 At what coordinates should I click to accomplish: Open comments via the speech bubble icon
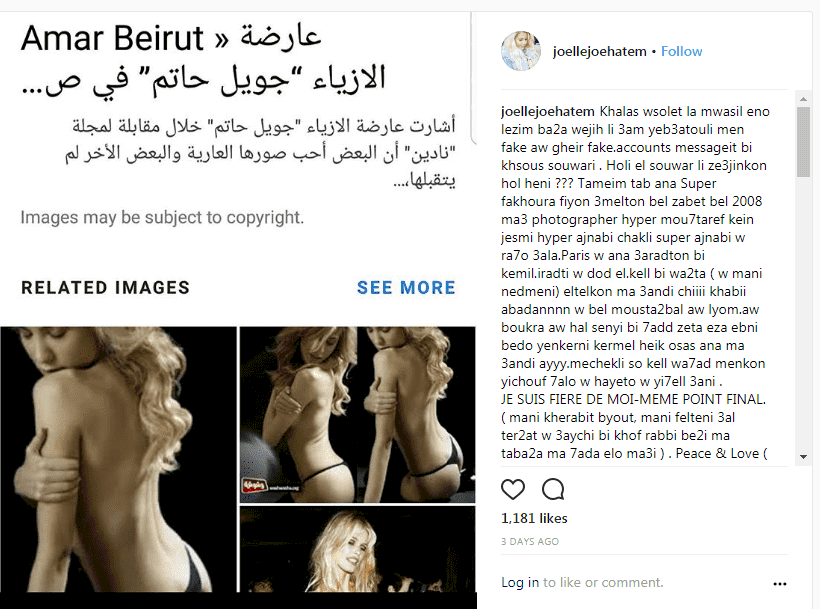553,489
